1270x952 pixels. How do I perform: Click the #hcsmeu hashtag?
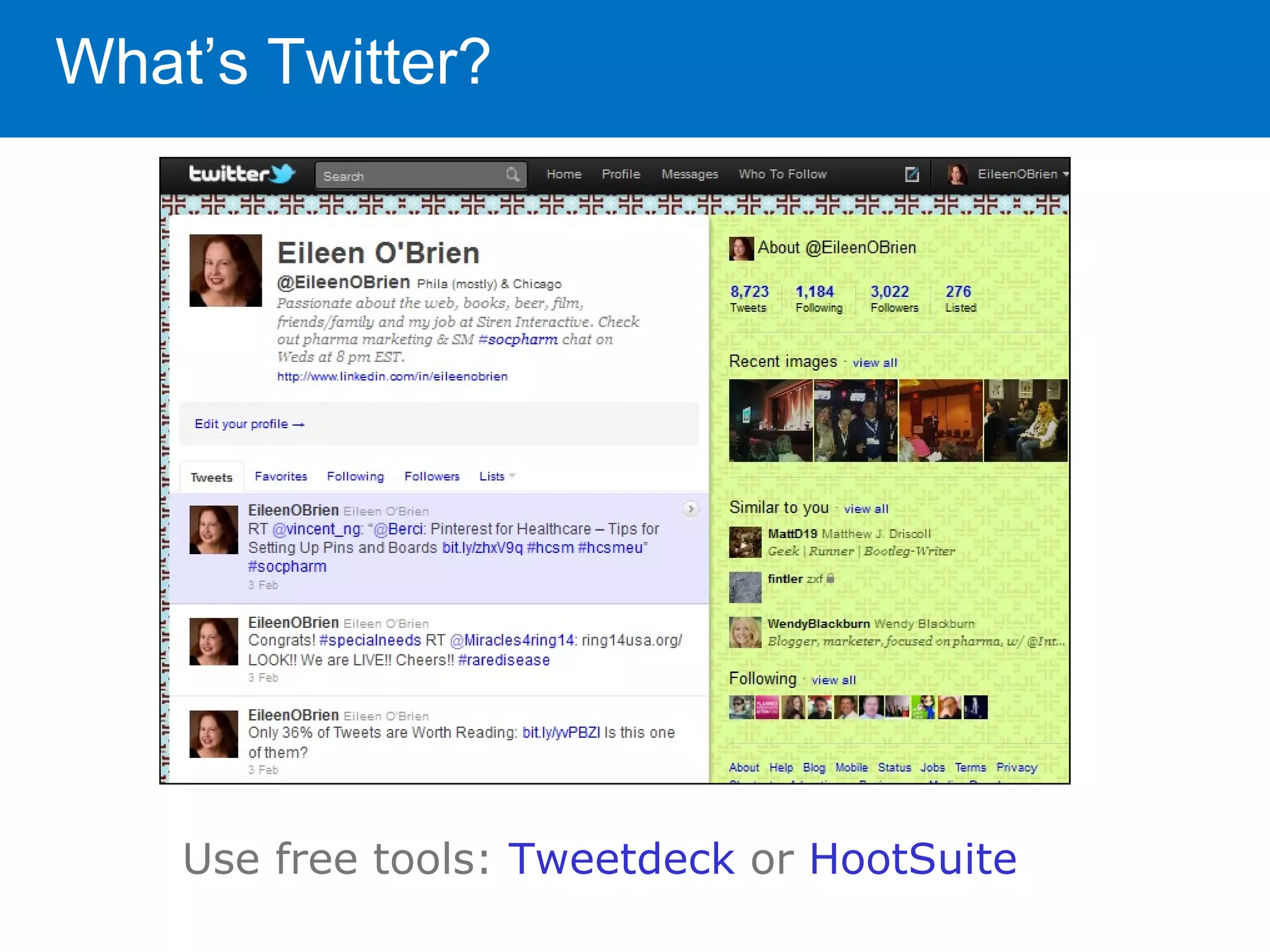pyautogui.click(x=610, y=548)
